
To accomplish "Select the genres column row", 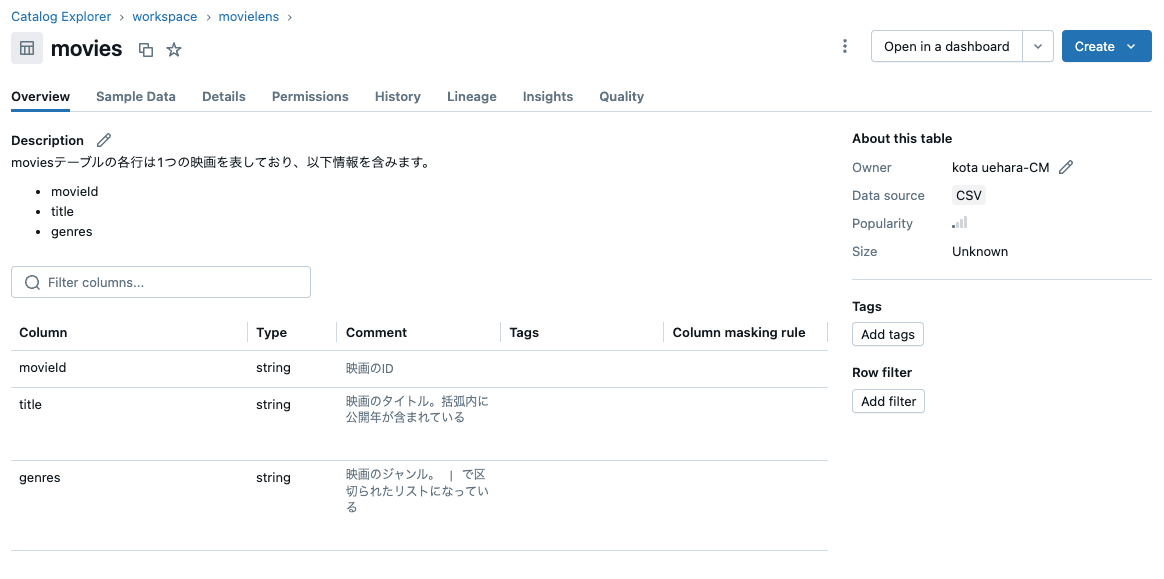I will point(39,477).
